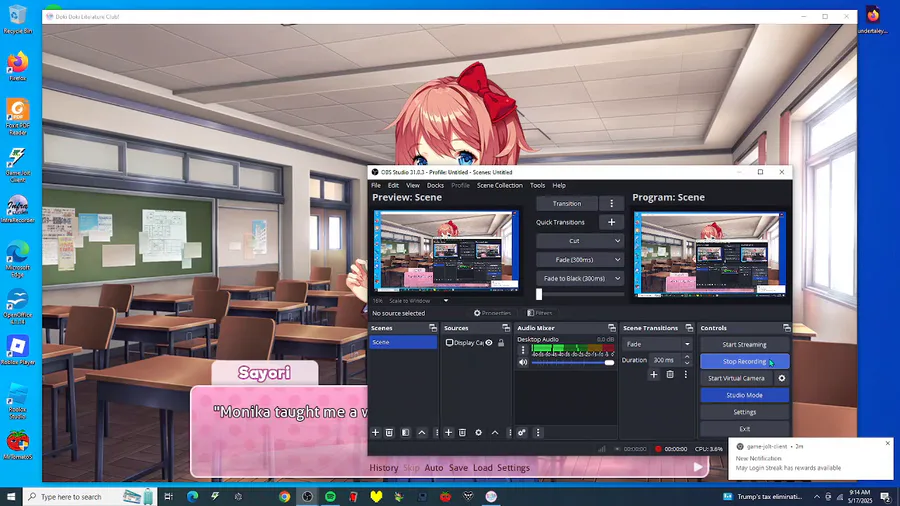Open Fade (300ms) quick transition dropdown
Screen dimensions: 900x506
tap(580, 260)
